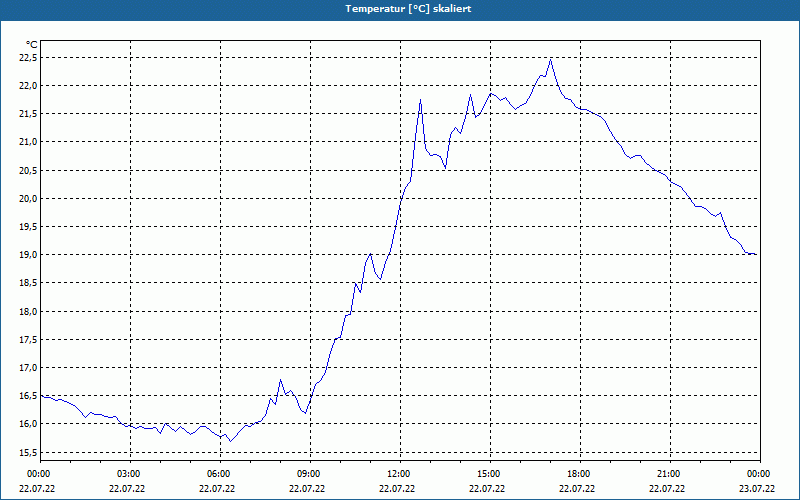Select the '03:00' x-axis time label

tap(127, 474)
